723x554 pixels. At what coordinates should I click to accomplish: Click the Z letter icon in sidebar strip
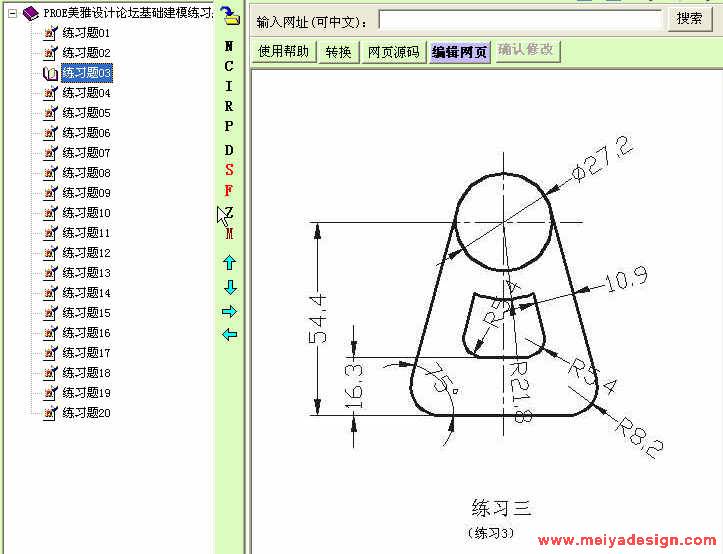pos(230,213)
